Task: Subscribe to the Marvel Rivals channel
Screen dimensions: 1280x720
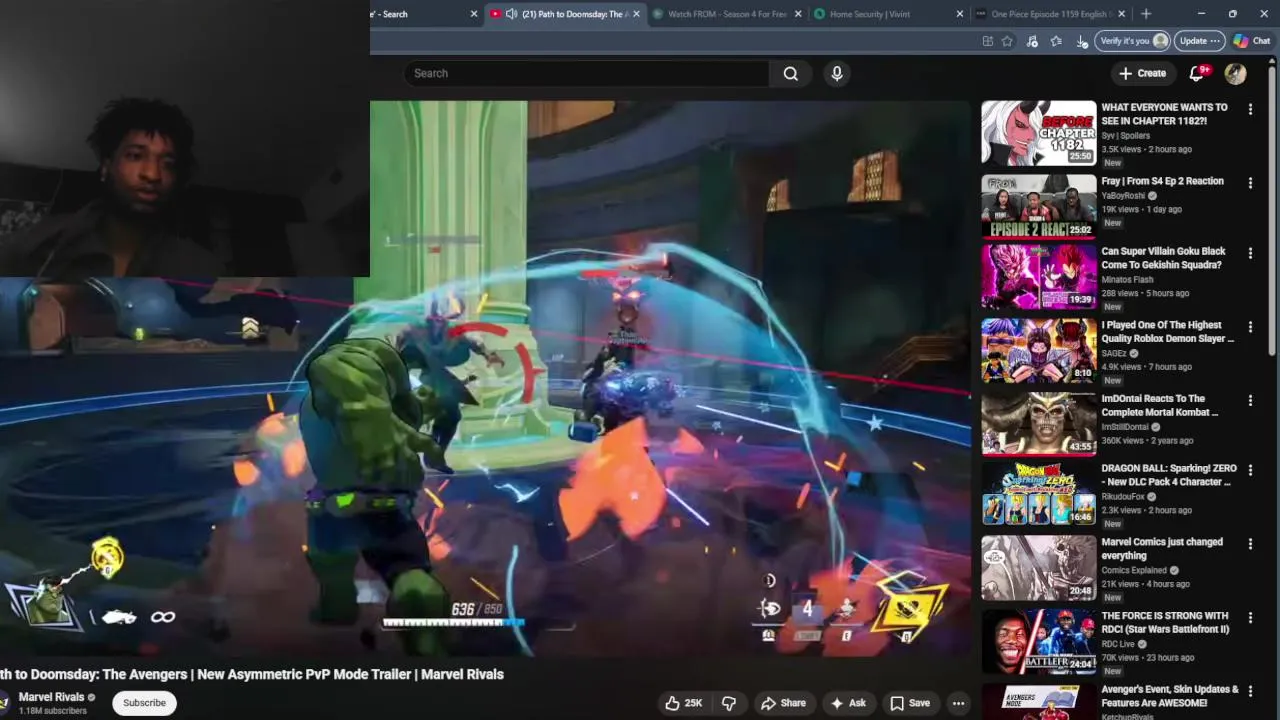Action: 144,703
